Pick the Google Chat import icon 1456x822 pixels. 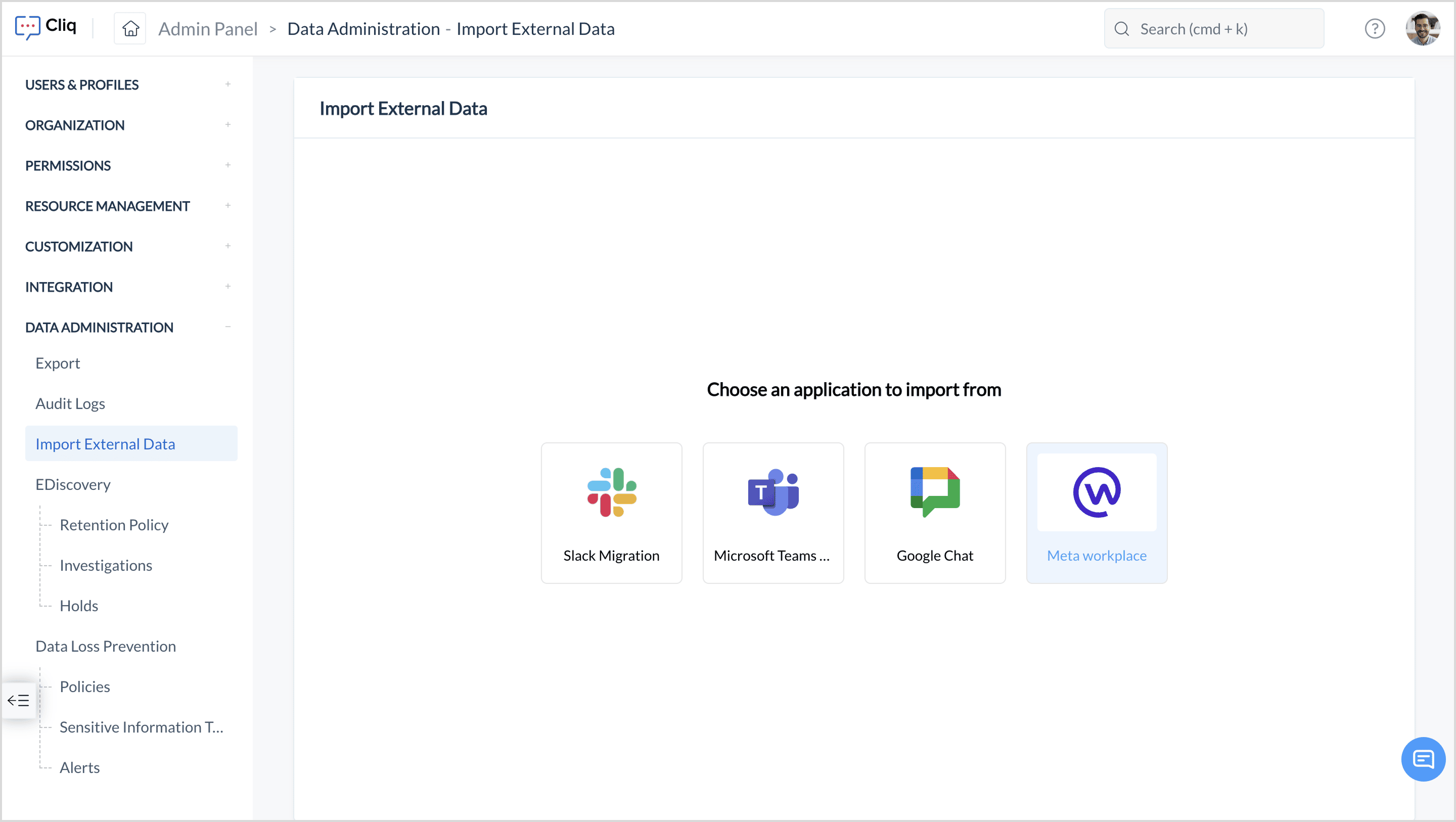[x=934, y=492]
